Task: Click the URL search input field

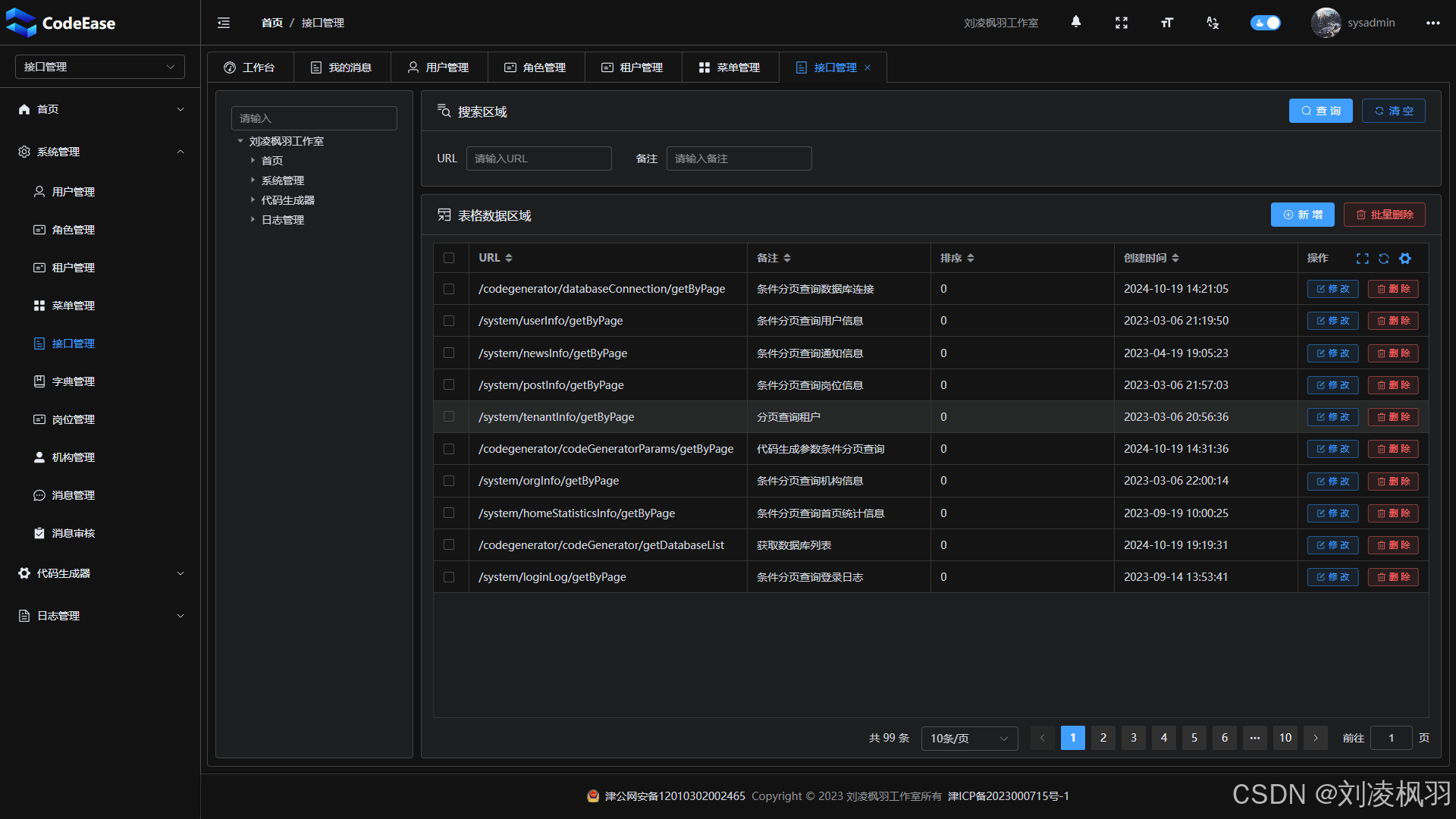Action: pos(538,158)
